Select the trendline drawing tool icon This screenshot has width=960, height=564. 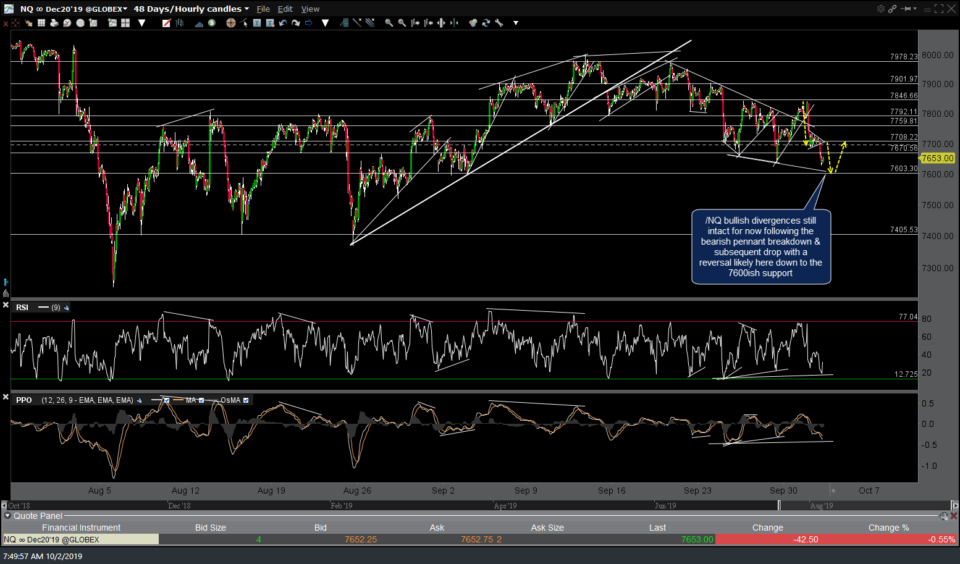point(357,23)
